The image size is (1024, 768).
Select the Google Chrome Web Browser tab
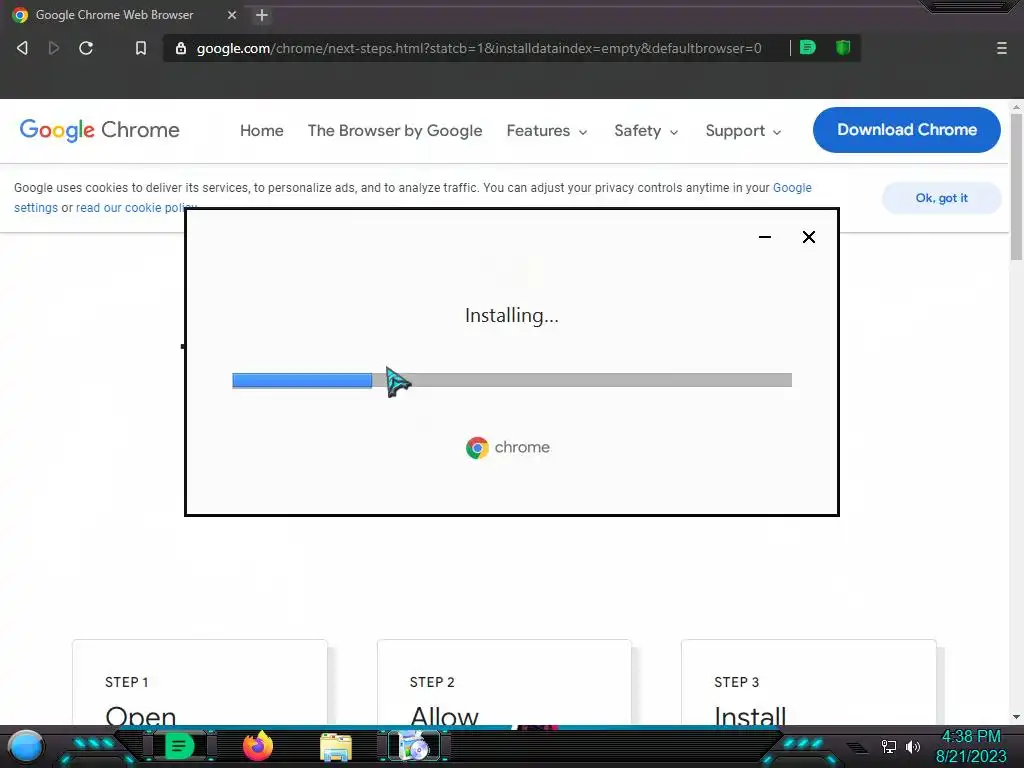click(124, 15)
